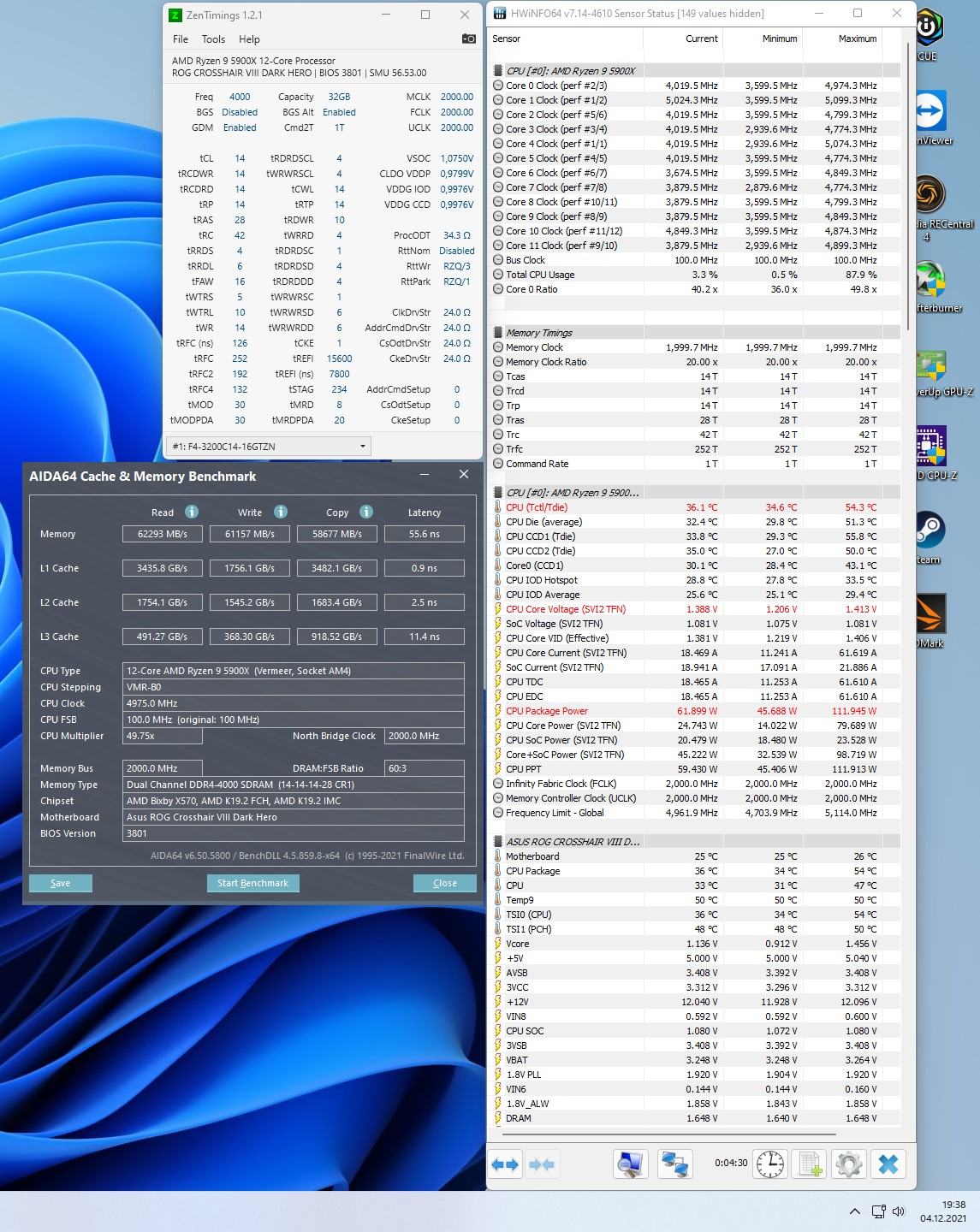
Task: Select the Memory Clock Ratio row
Action: coord(696,362)
